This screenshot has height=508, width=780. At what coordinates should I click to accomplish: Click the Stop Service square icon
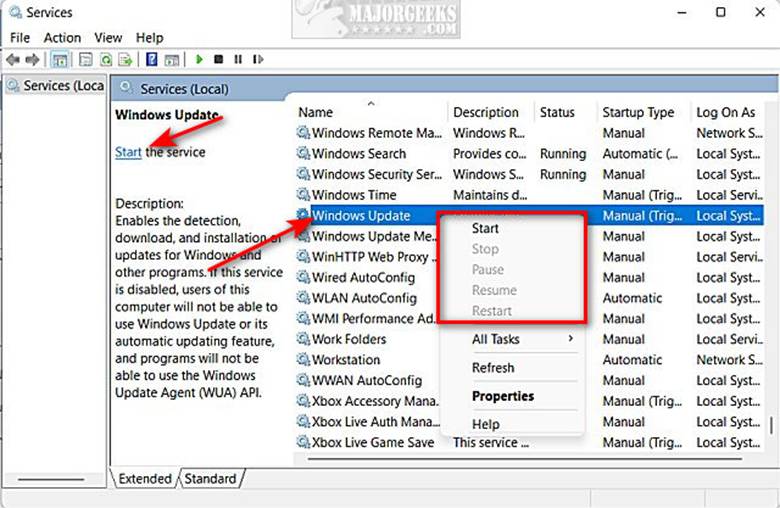pyautogui.click(x=218, y=59)
